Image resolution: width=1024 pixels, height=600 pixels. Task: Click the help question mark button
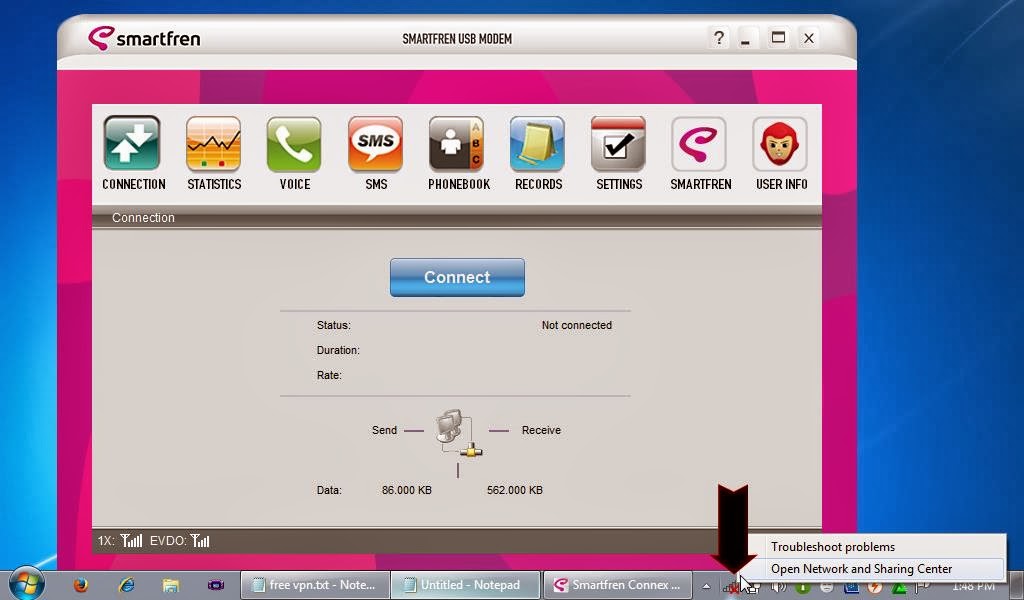tap(719, 38)
